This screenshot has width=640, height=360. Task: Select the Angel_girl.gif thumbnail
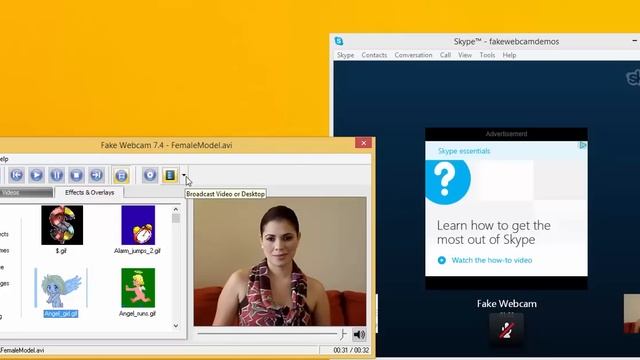coord(61,288)
